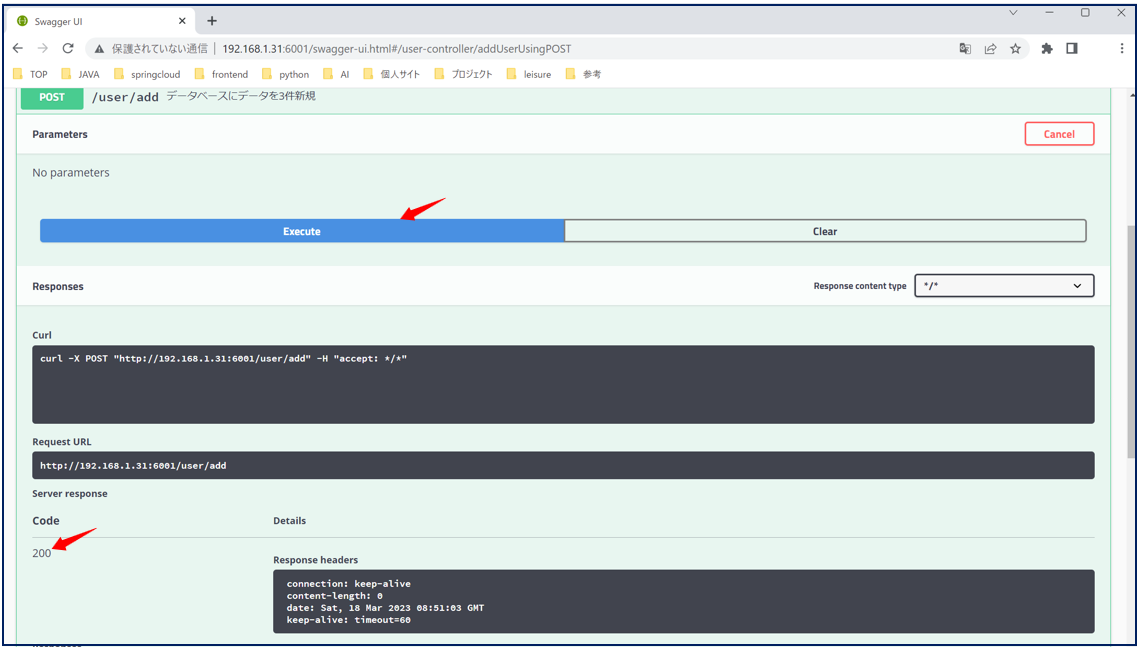Click the Response headers block content

point(684,601)
